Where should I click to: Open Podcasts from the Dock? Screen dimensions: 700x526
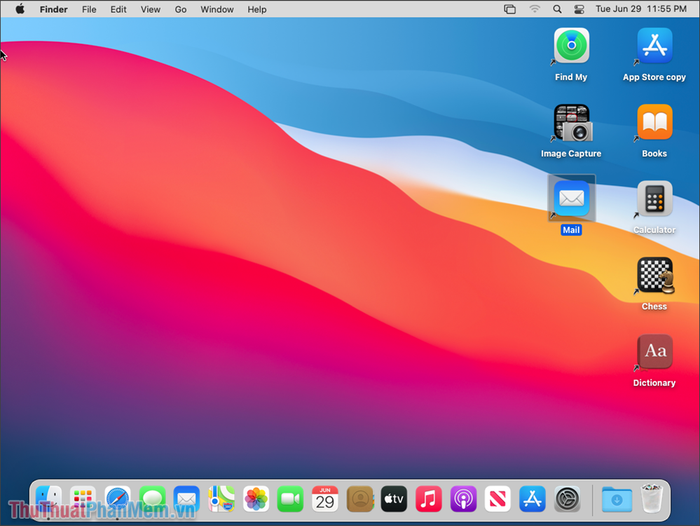click(463, 499)
